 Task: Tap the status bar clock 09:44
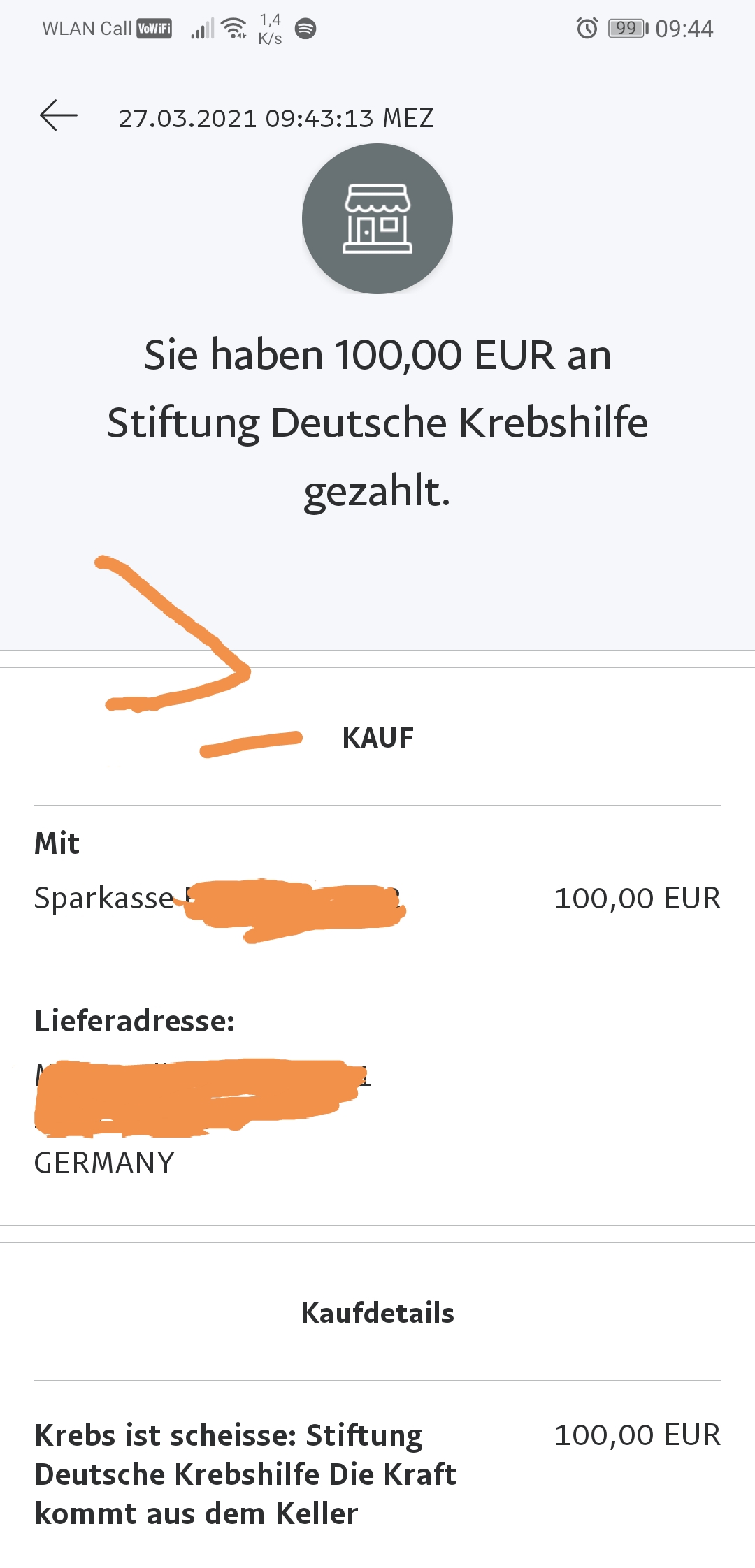pyautogui.click(x=684, y=29)
